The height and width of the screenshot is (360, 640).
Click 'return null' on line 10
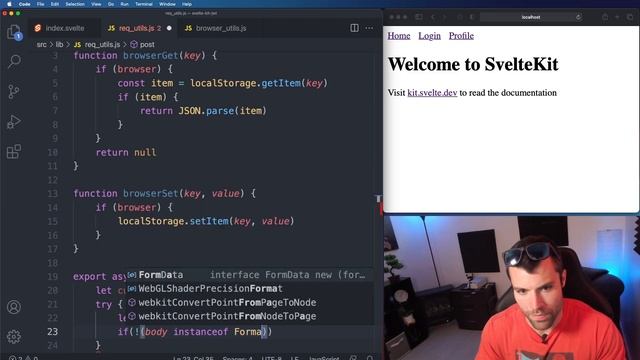tap(126, 152)
